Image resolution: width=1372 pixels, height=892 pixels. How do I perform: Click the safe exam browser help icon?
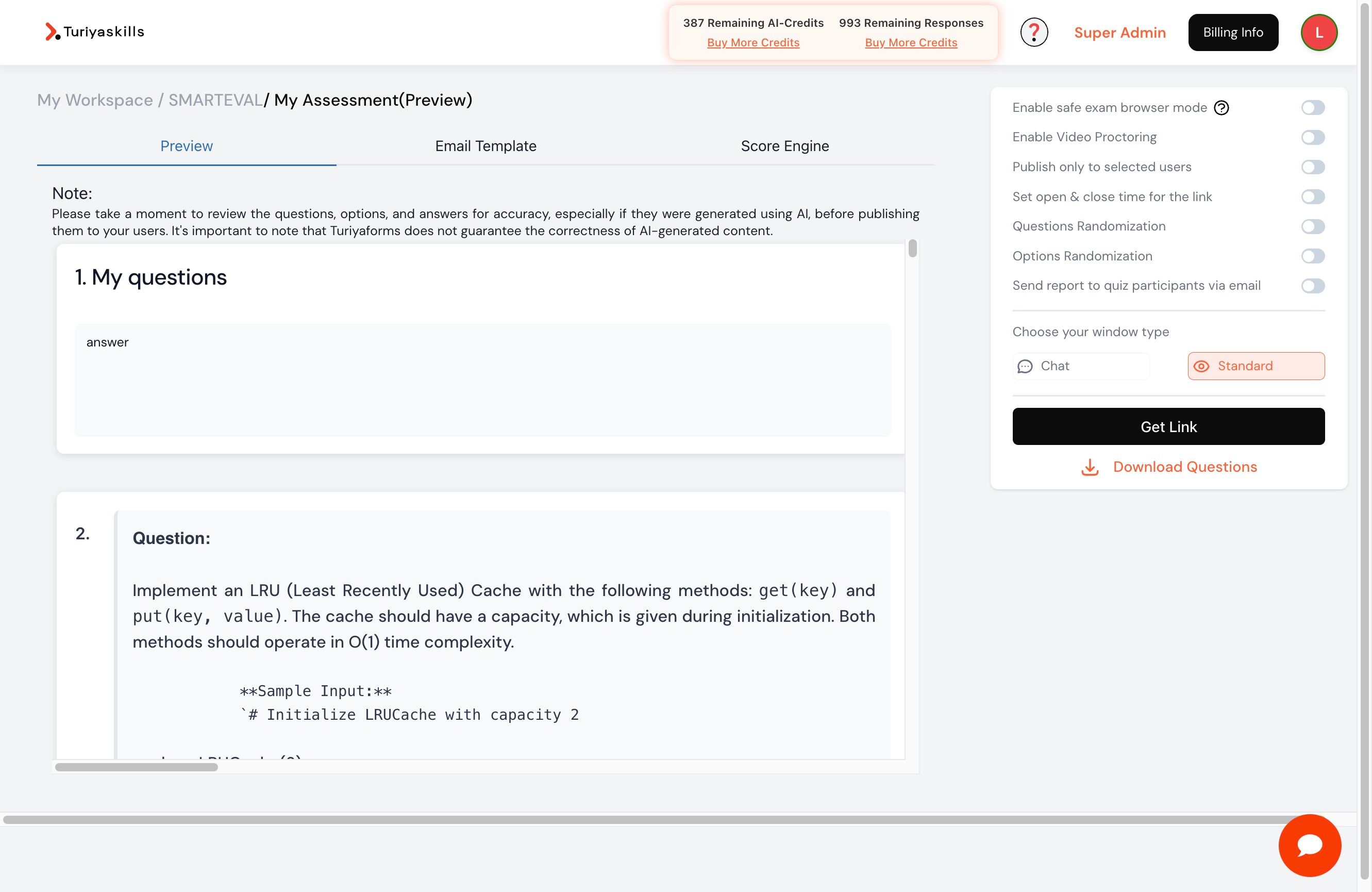point(1220,107)
